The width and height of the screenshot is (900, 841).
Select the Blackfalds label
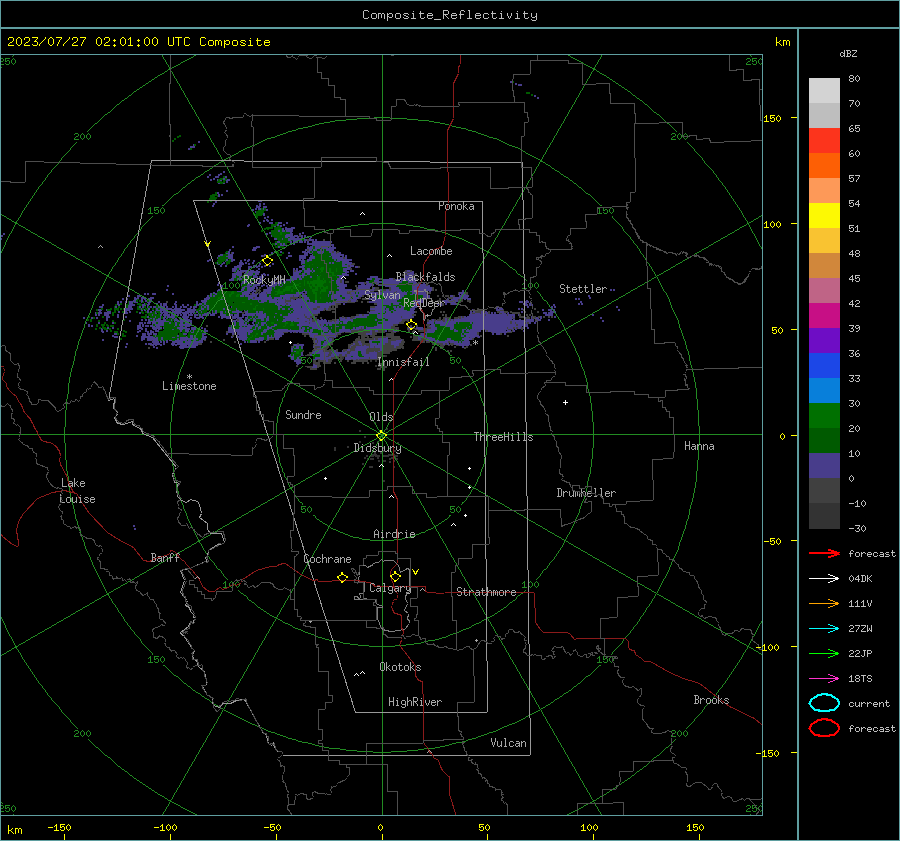pos(425,277)
